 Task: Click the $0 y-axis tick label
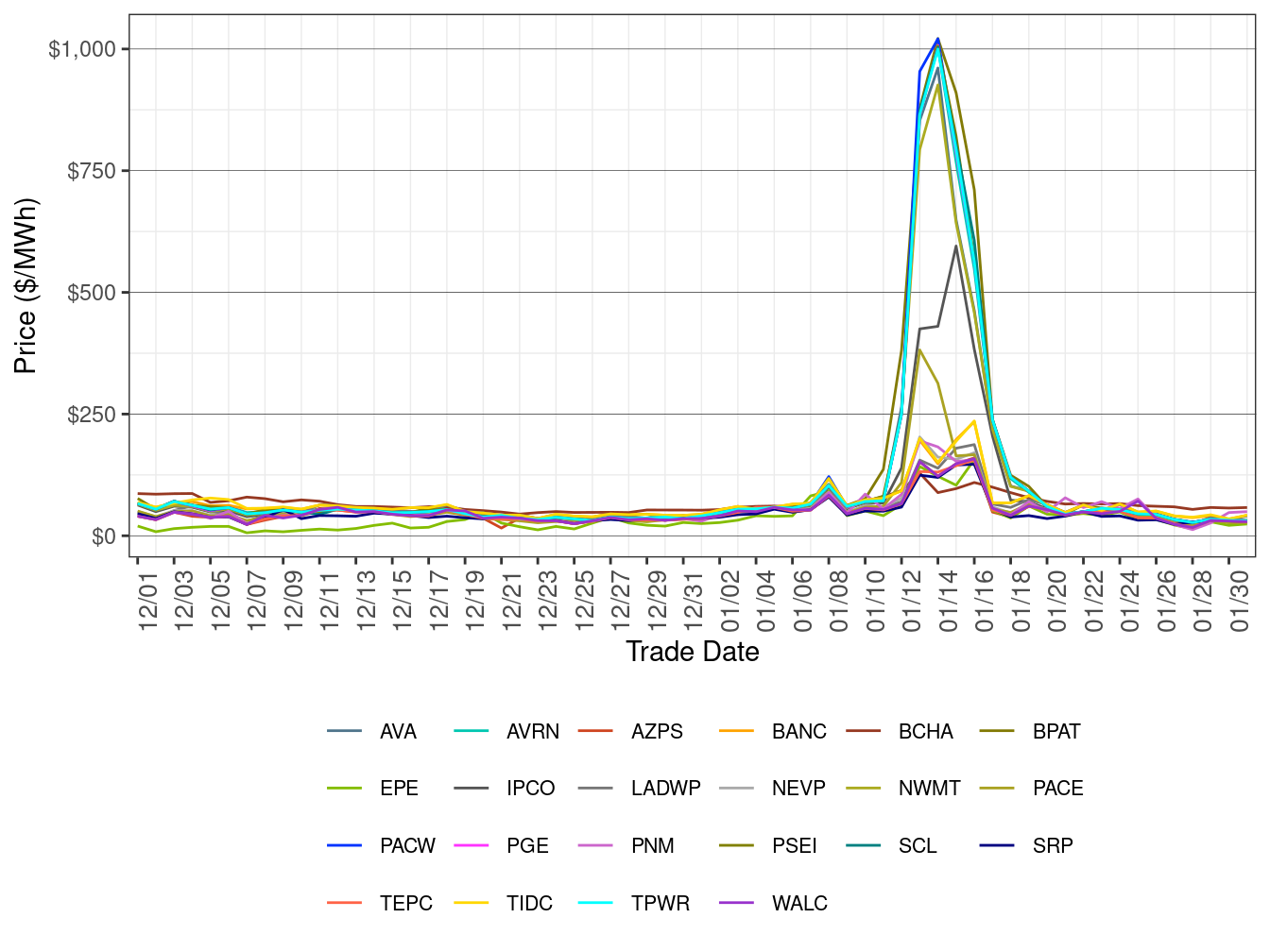104,536
